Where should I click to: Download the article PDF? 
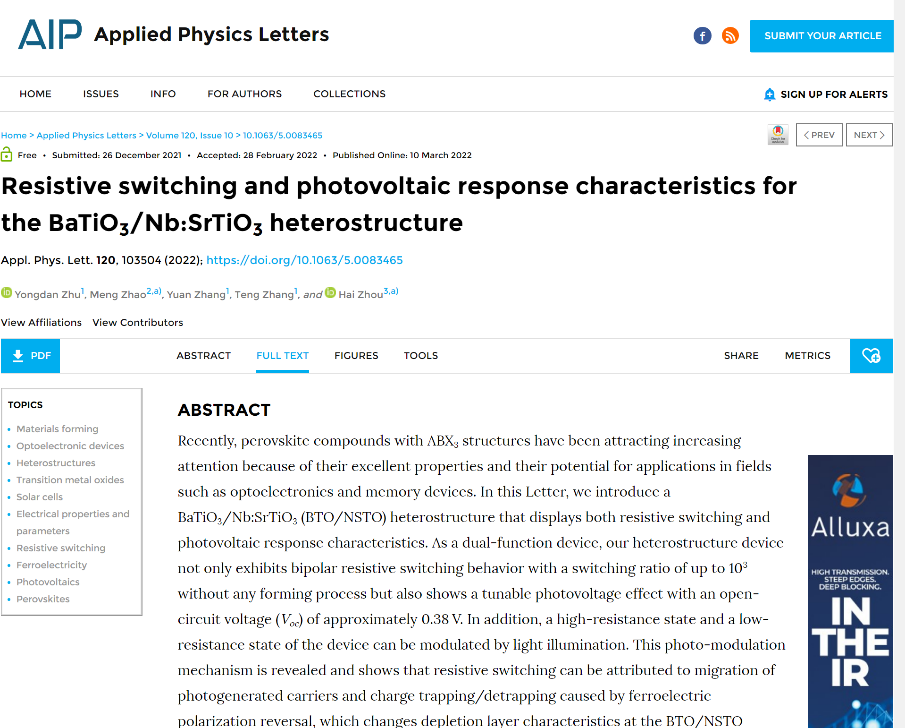[x=31, y=356]
